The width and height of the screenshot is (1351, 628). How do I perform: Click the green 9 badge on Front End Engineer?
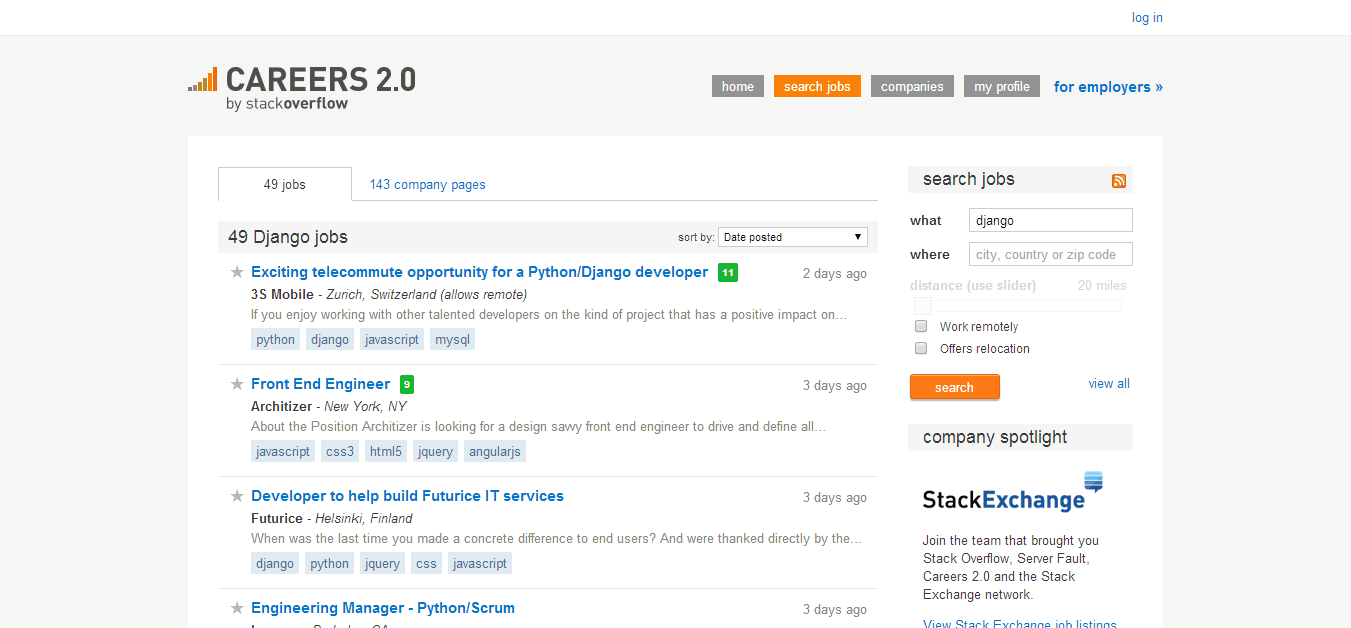click(x=407, y=384)
